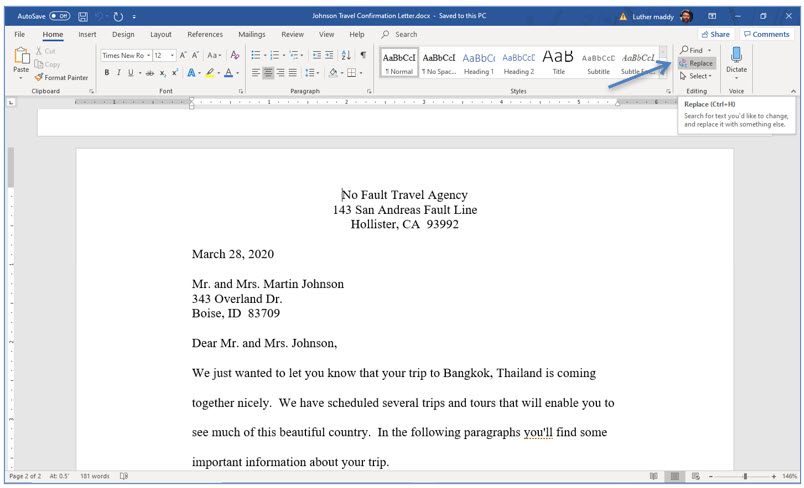Collapse the ribbon with chevron
The width and height of the screenshot is (804, 488).
coord(793,91)
